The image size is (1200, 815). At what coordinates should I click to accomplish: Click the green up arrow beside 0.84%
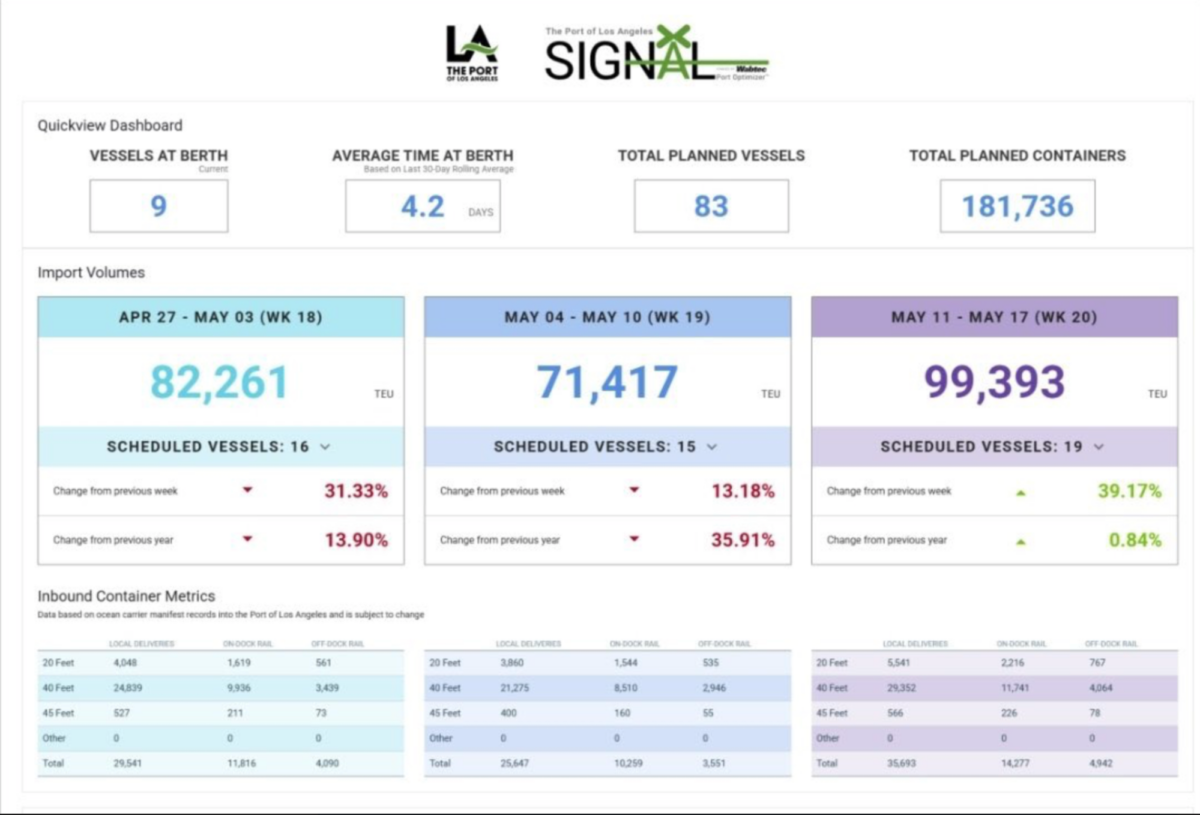click(1021, 541)
